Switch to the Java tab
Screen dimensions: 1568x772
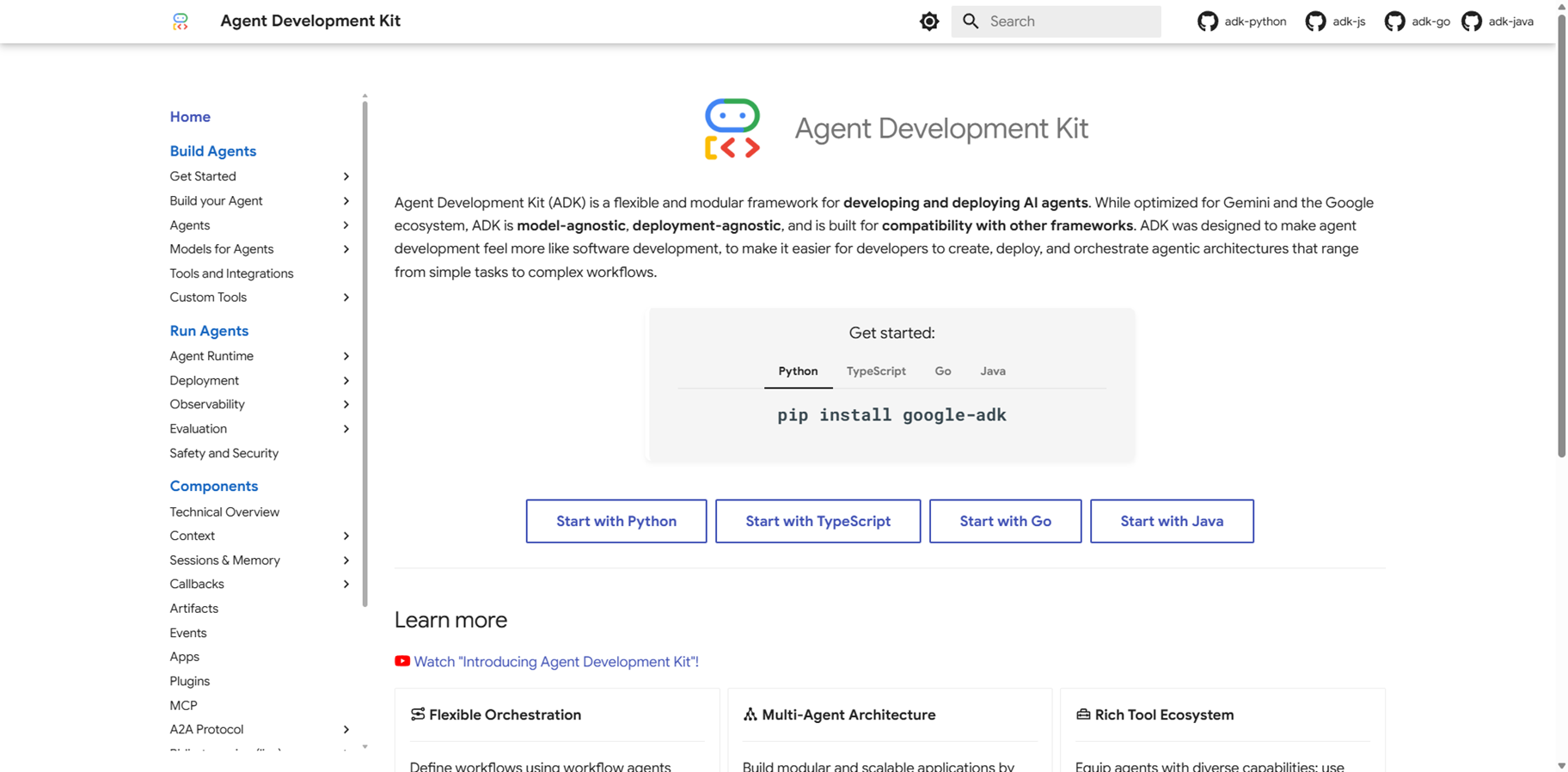coord(993,371)
